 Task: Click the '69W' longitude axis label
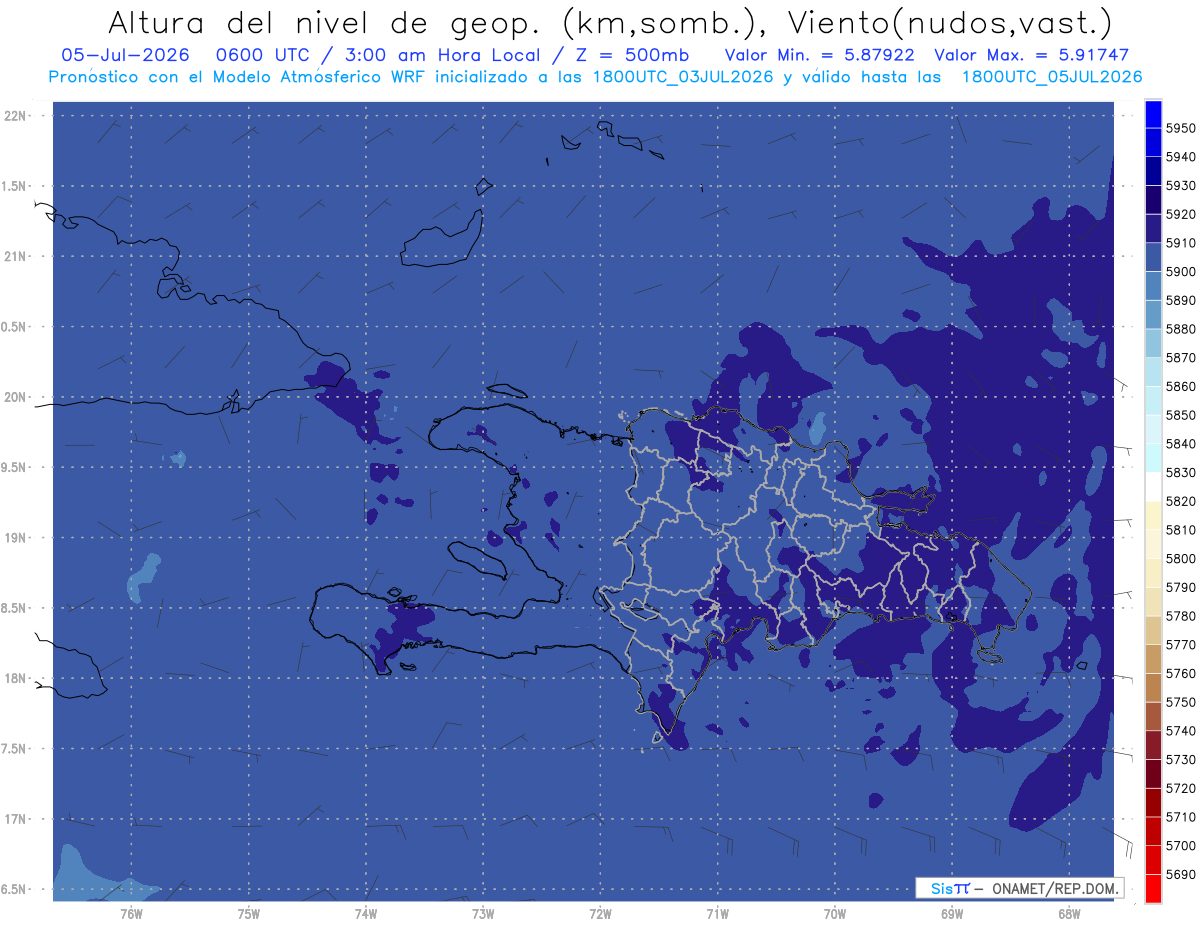952,913
